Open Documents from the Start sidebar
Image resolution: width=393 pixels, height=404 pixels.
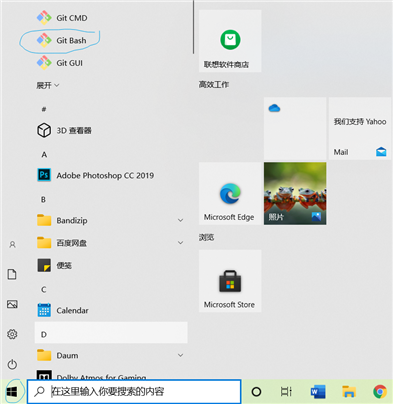coord(12,274)
